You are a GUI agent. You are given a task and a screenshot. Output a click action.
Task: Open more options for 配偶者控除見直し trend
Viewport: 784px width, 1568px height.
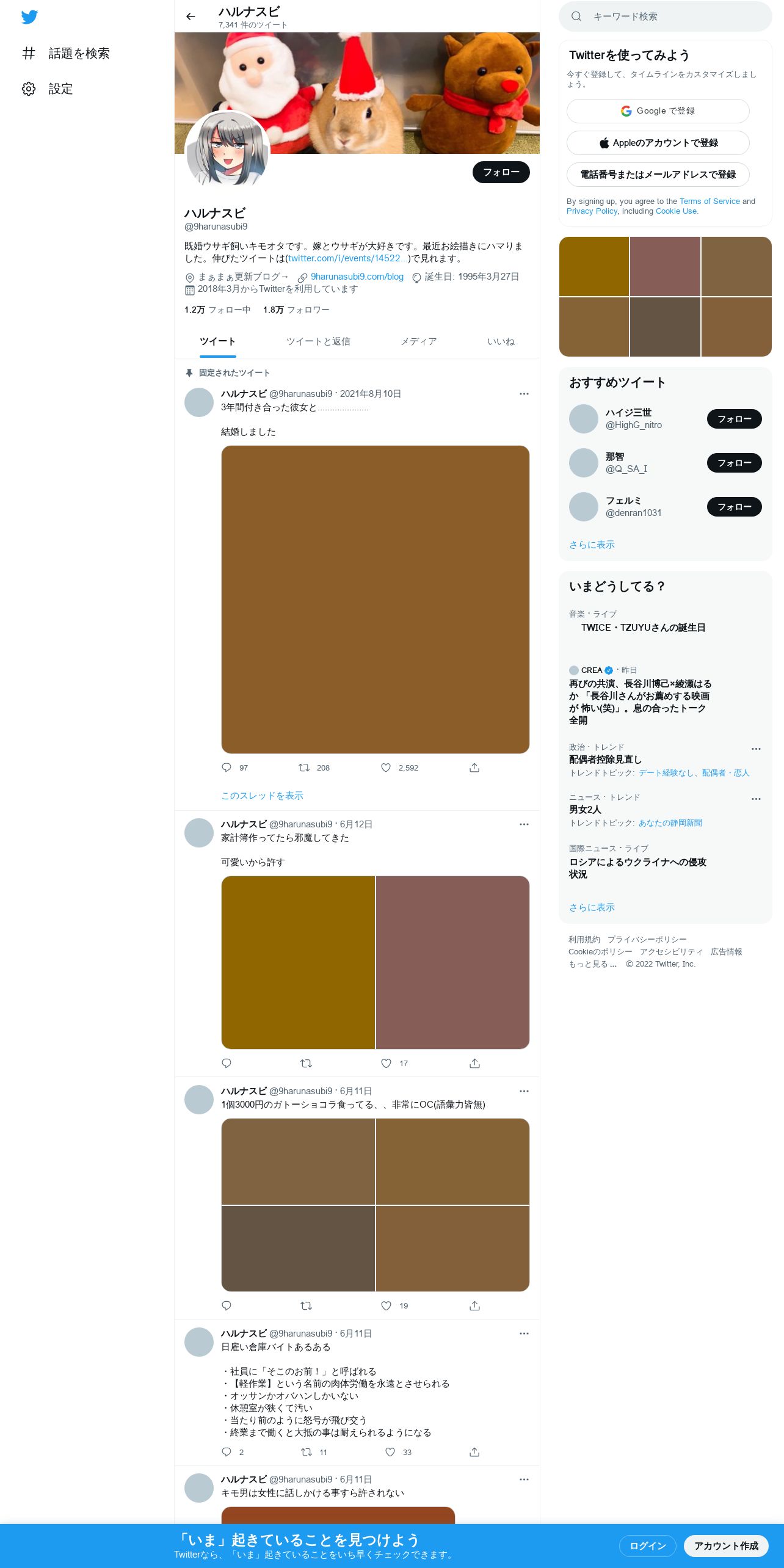(756, 749)
